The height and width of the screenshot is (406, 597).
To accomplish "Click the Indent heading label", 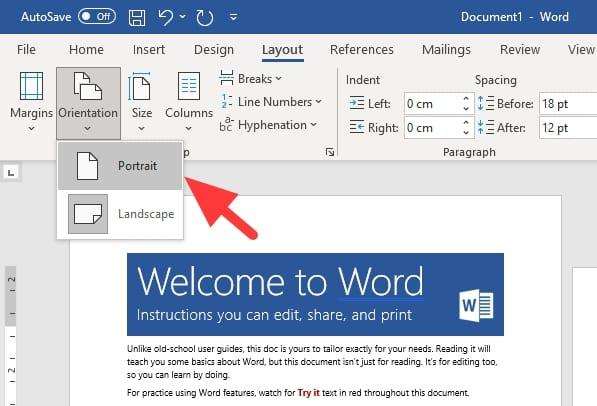I will [x=362, y=80].
